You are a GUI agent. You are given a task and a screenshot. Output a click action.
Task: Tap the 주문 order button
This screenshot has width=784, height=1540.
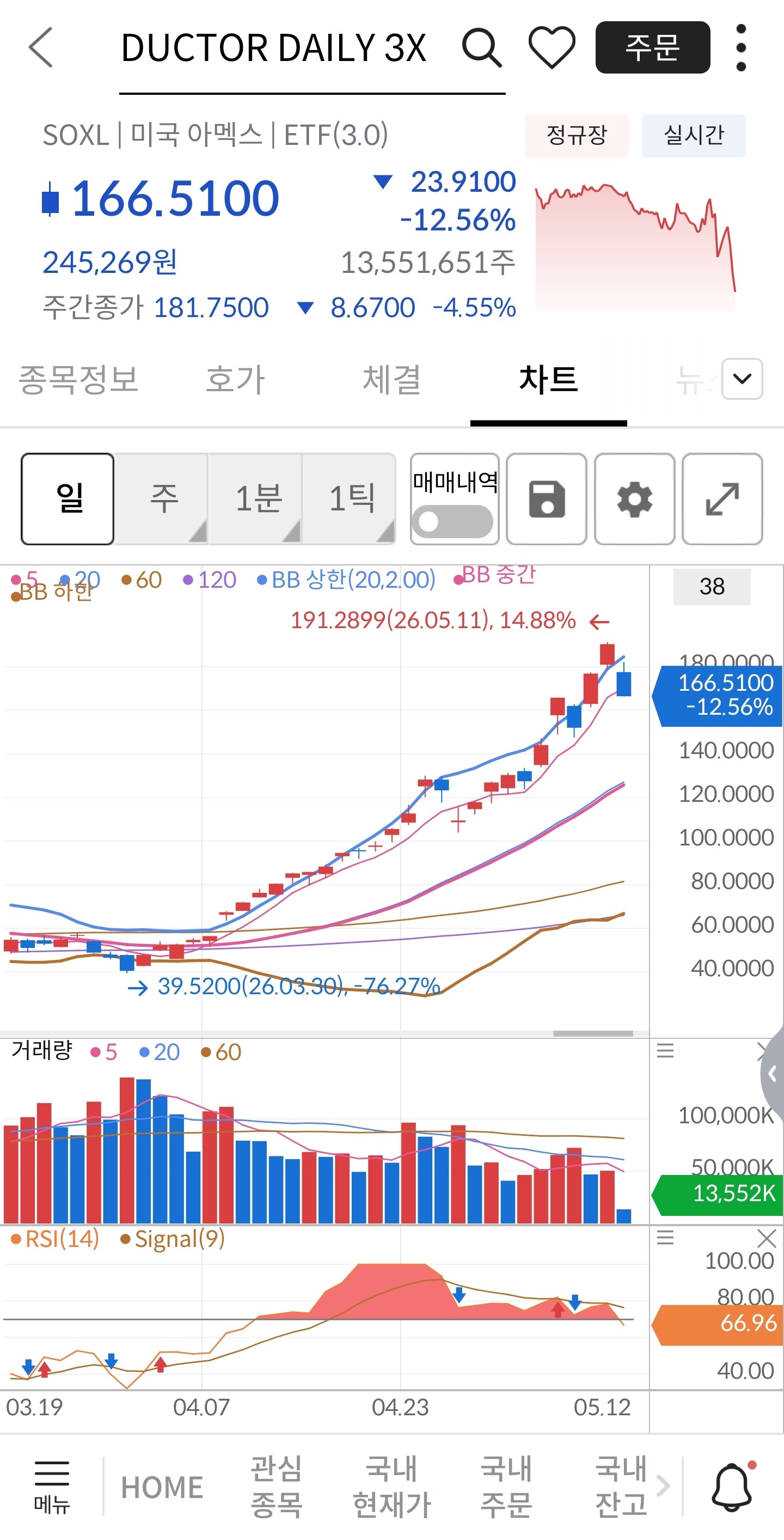[653, 47]
